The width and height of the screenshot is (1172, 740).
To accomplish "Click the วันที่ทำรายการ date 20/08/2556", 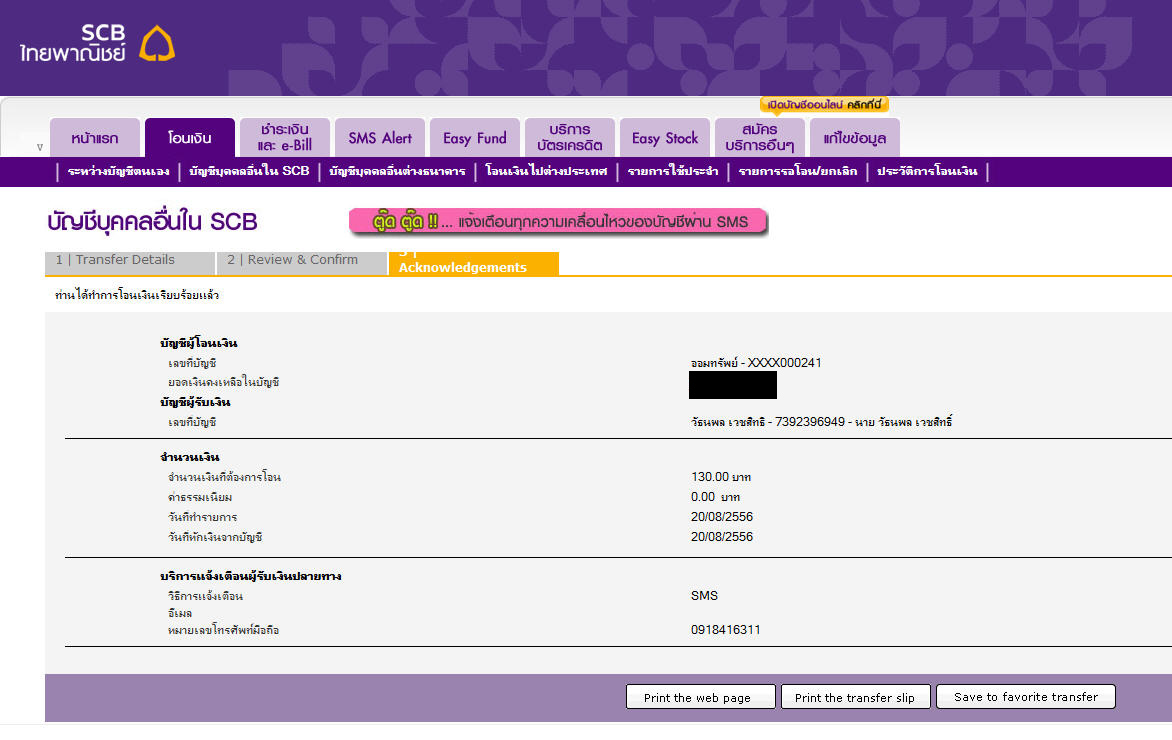I will (x=721, y=517).
